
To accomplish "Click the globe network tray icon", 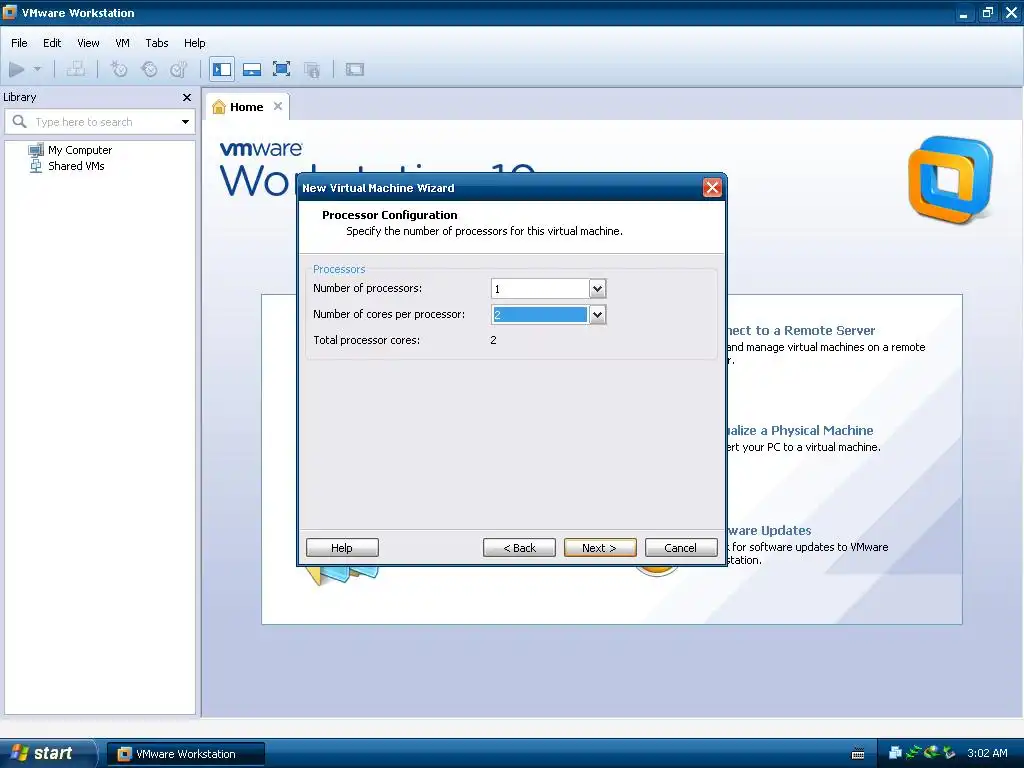I will point(931,752).
